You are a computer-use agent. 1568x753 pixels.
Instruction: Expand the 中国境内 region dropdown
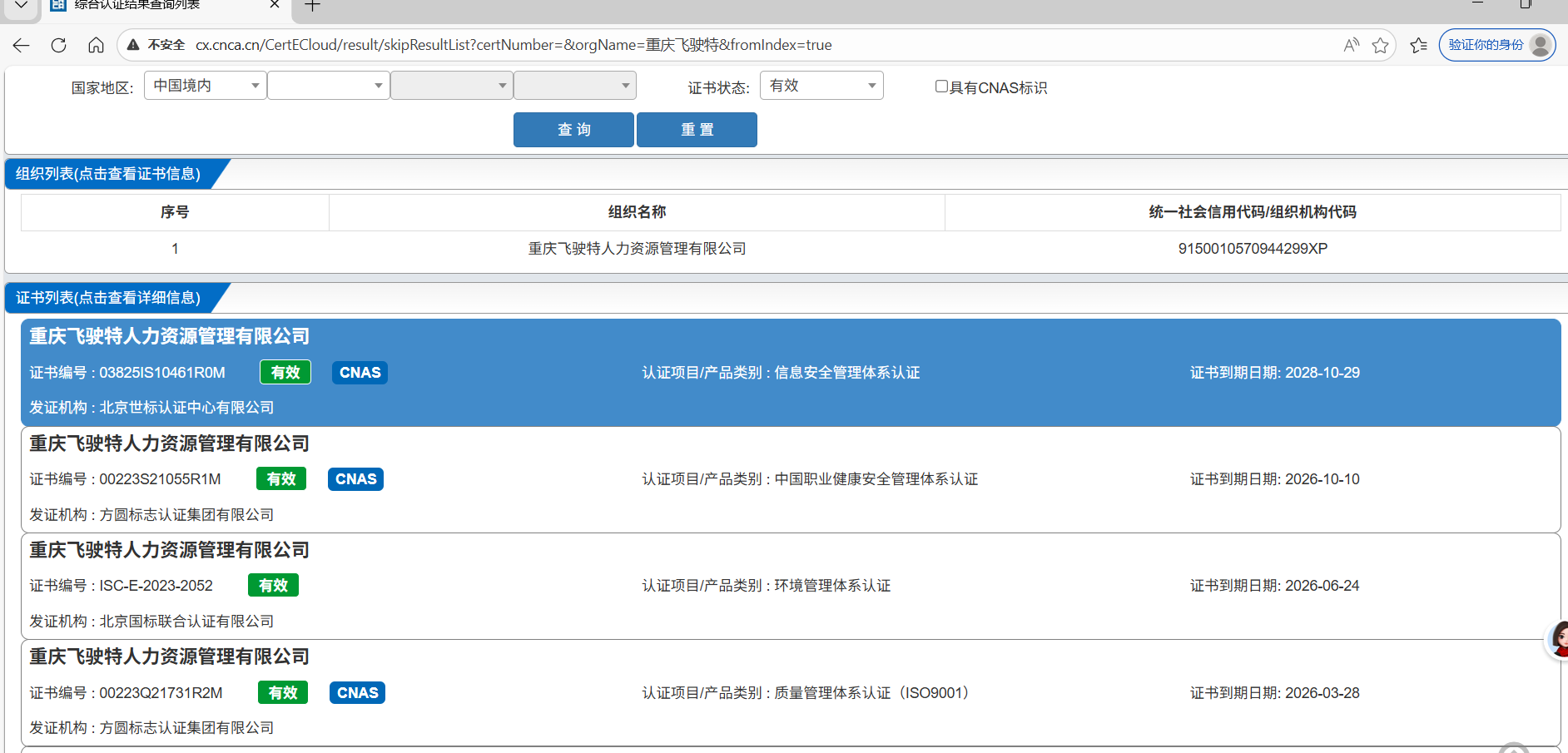pyautogui.click(x=206, y=86)
